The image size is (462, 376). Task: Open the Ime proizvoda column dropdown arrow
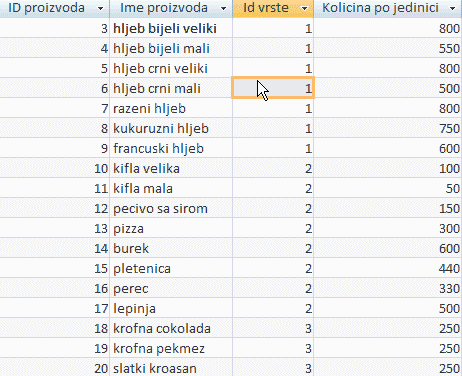(223, 8)
